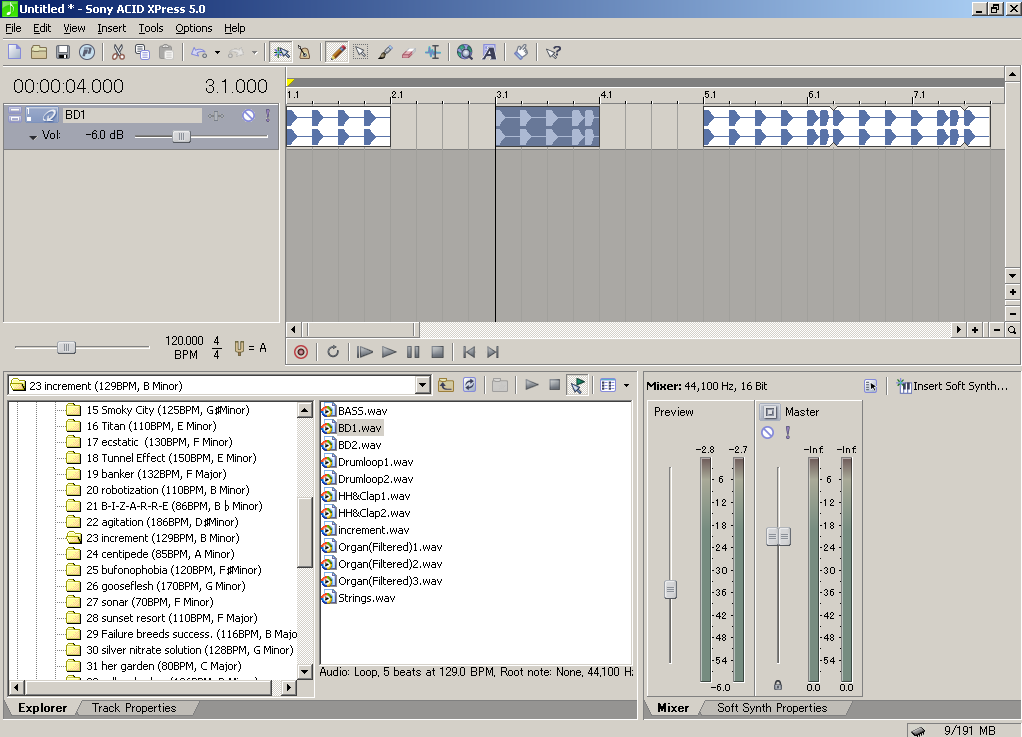The image size is (1022, 737).
Task: Click the Paste clipboard icon
Action: pyautogui.click(x=166, y=52)
